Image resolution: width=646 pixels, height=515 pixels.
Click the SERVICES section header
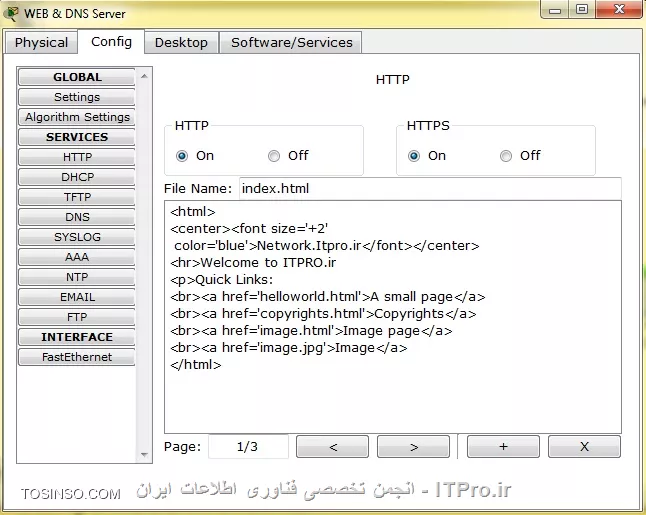77,137
